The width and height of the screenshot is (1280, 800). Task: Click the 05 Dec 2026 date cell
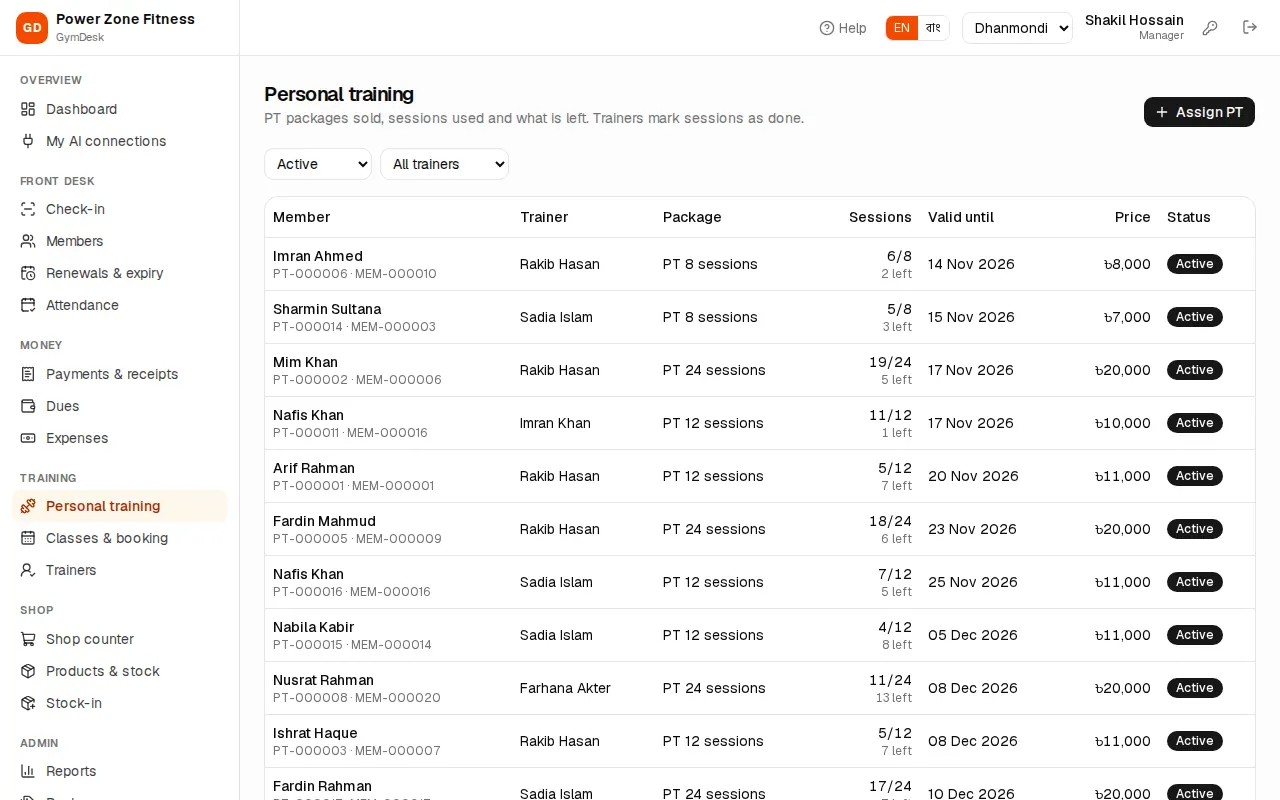coord(973,635)
